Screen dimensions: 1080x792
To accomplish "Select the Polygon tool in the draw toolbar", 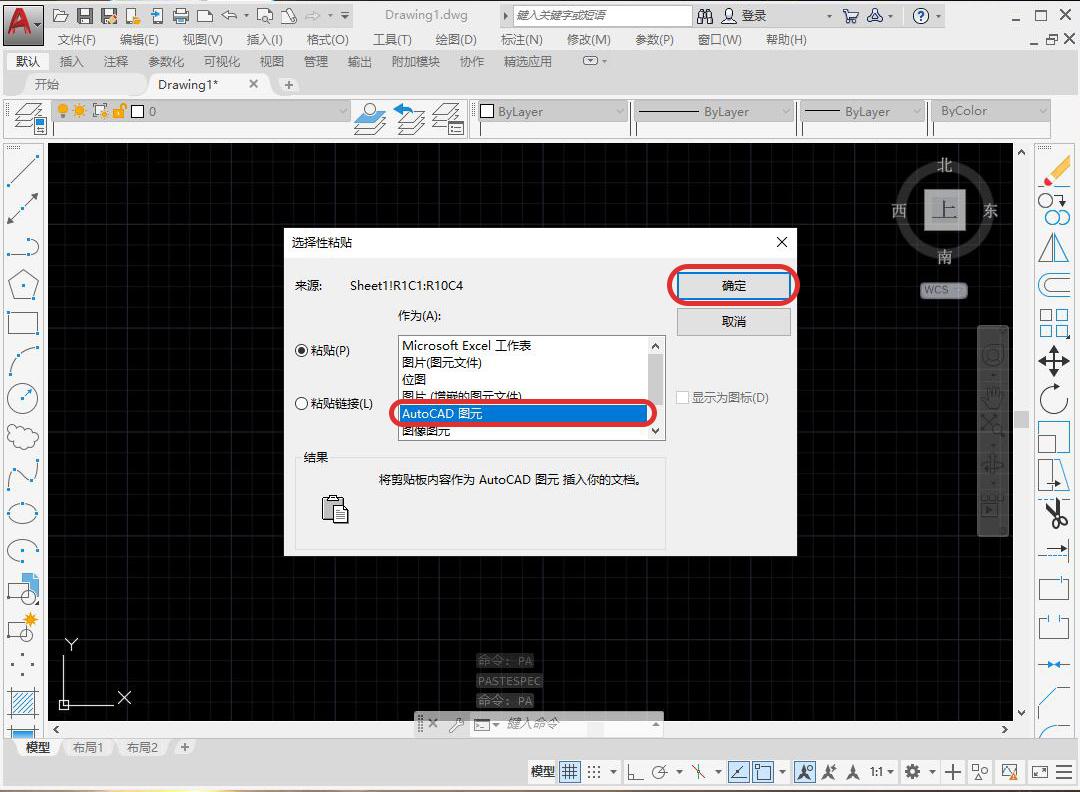I will [x=22, y=284].
